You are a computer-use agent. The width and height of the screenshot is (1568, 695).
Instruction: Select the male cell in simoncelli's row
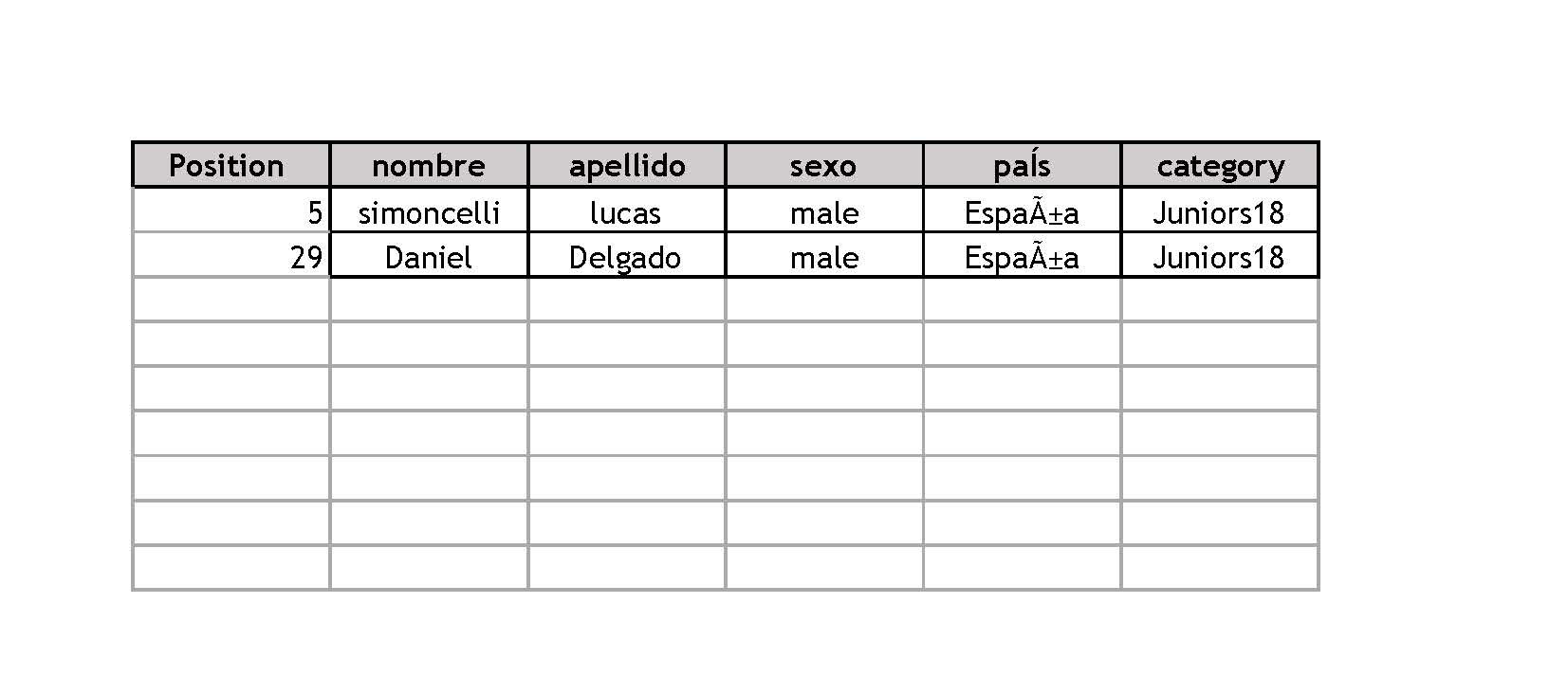pyautogui.click(x=824, y=210)
